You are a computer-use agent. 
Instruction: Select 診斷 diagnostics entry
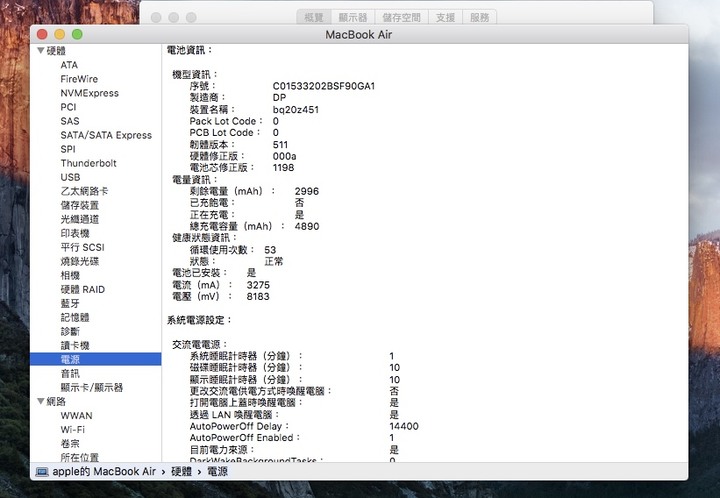[70, 331]
